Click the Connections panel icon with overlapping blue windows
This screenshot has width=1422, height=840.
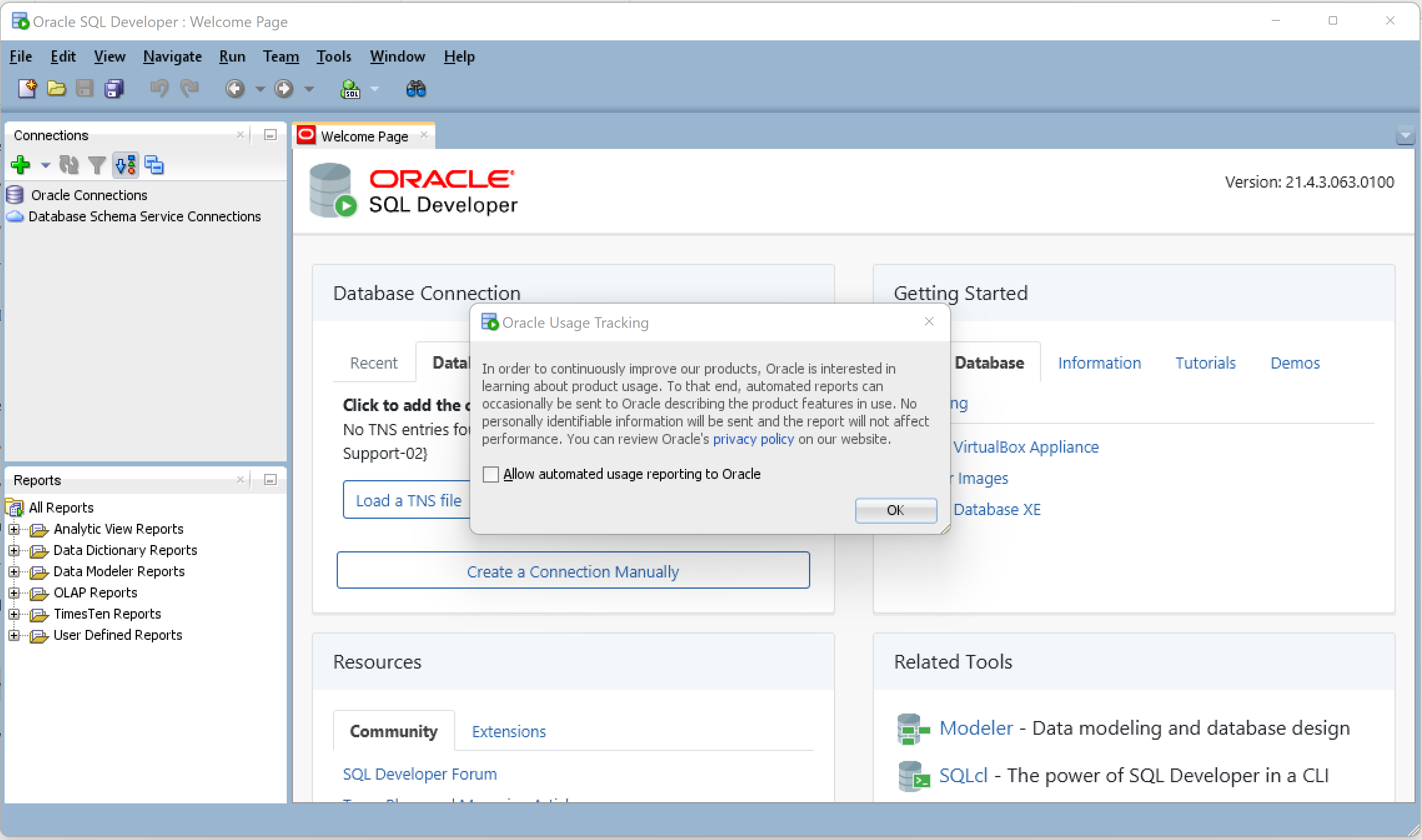click(154, 165)
